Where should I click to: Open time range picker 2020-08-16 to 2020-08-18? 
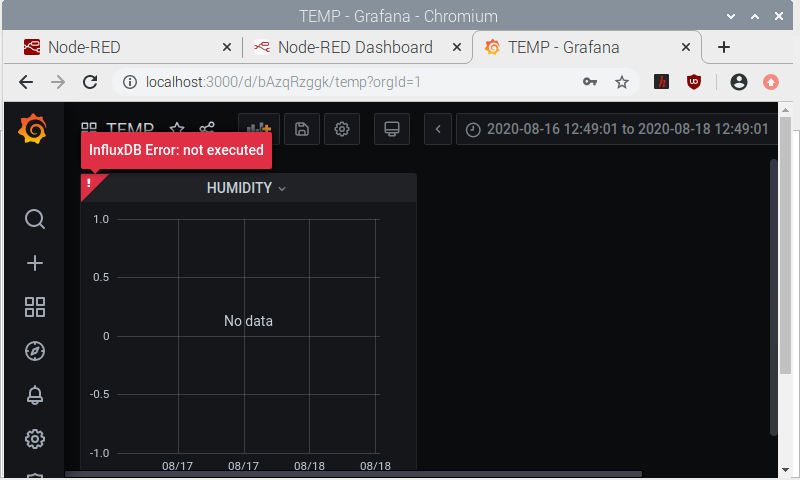(617, 129)
